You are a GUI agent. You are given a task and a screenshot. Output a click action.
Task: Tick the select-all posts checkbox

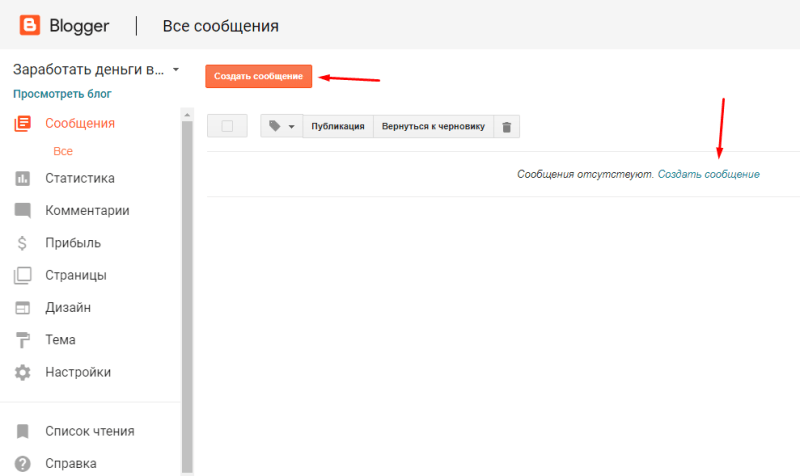[x=227, y=126]
